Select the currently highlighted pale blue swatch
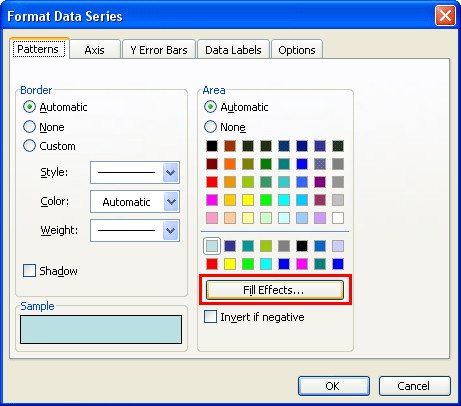Image resolution: width=461 pixels, height=406 pixels. click(212, 246)
